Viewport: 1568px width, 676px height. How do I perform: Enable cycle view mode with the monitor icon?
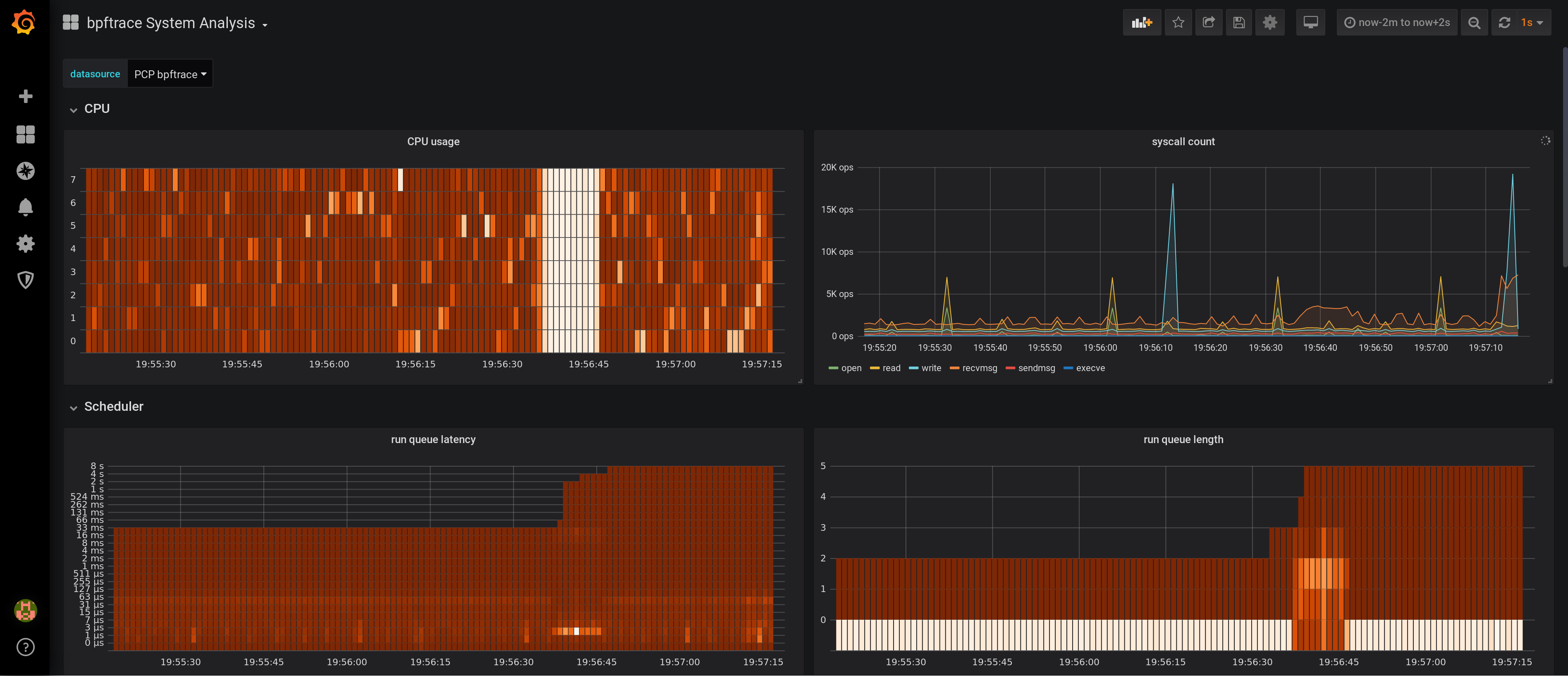coord(1310,22)
